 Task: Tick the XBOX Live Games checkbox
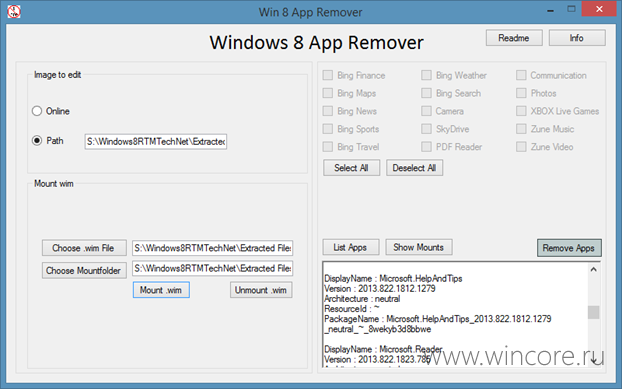point(521,111)
